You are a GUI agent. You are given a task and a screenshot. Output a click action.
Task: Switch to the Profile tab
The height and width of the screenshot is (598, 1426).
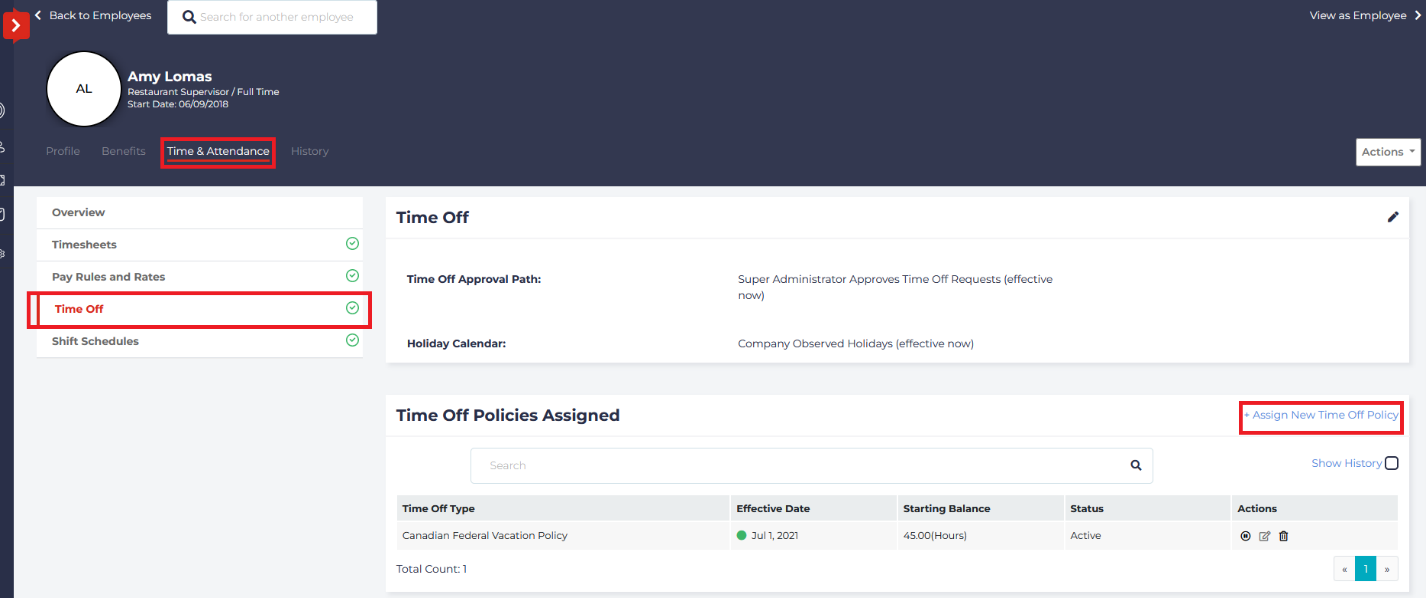coord(63,151)
